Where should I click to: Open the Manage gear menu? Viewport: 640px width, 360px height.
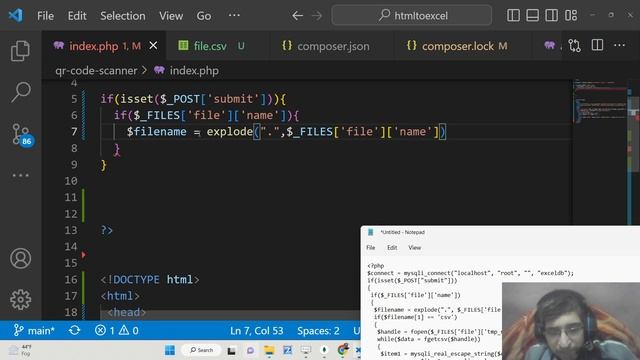(x=20, y=300)
